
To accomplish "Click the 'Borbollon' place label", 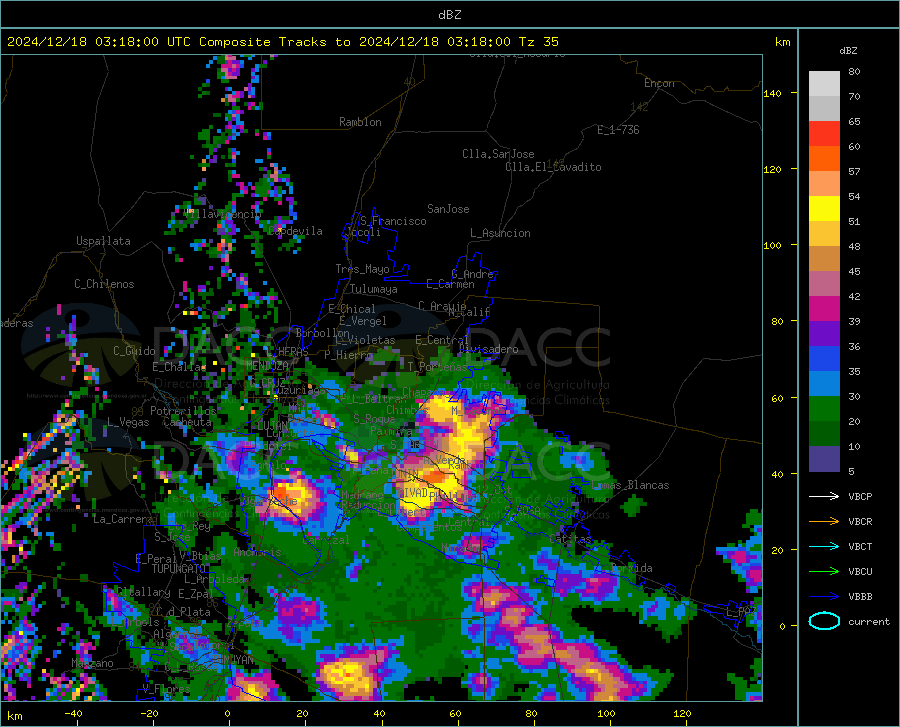I will coord(323,333).
